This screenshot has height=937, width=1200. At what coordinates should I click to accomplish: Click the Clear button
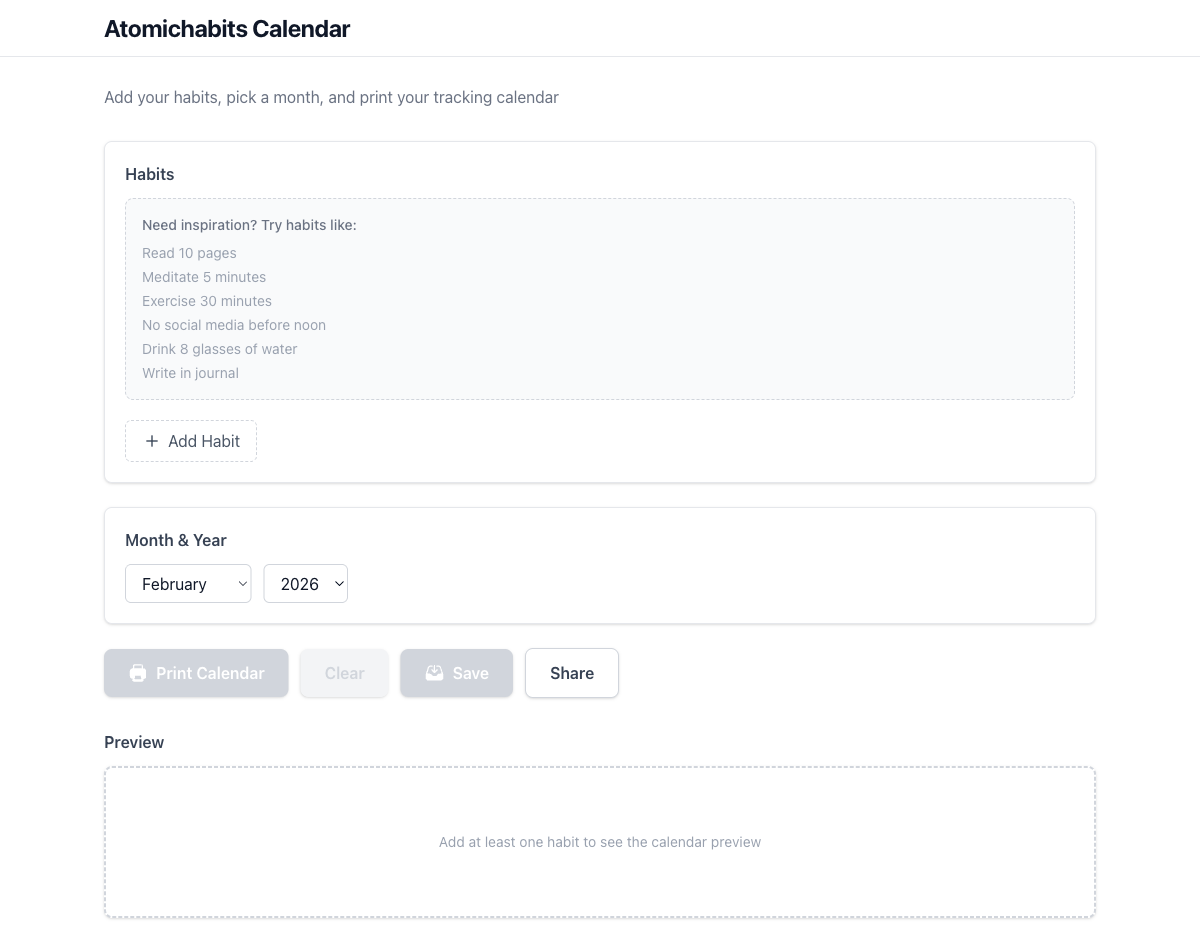(343, 673)
